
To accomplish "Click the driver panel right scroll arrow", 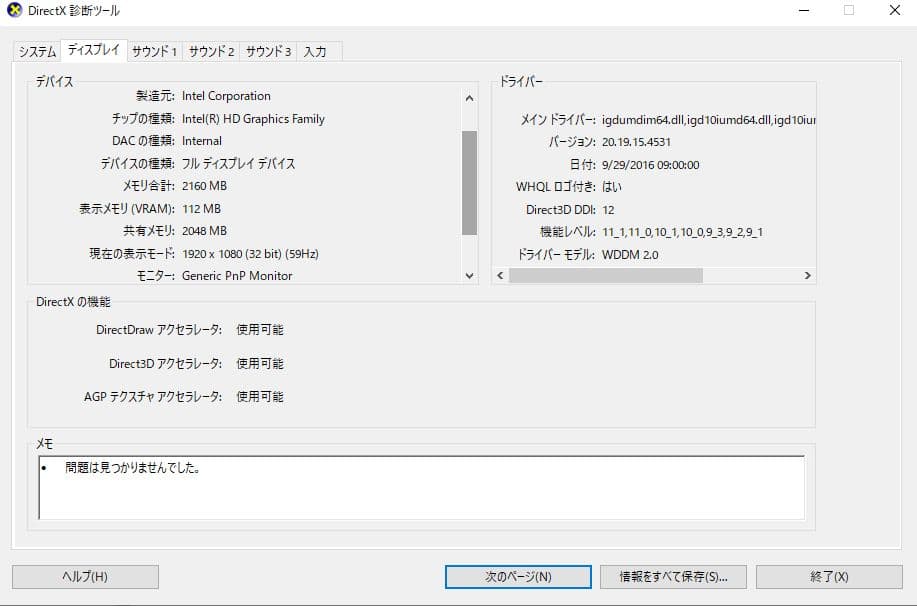I will click(808, 273).
